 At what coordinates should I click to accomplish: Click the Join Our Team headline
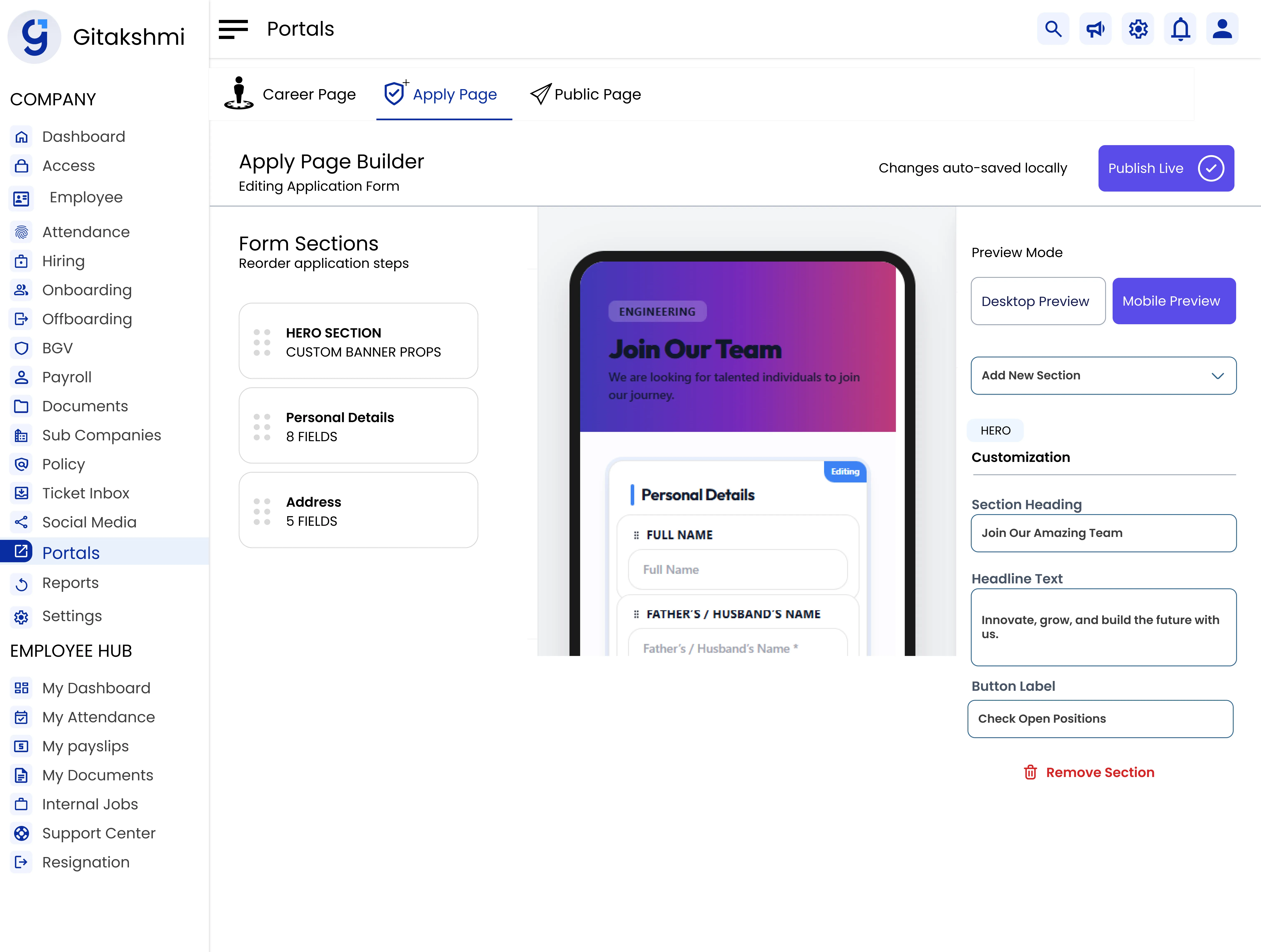tap(695, 350)
